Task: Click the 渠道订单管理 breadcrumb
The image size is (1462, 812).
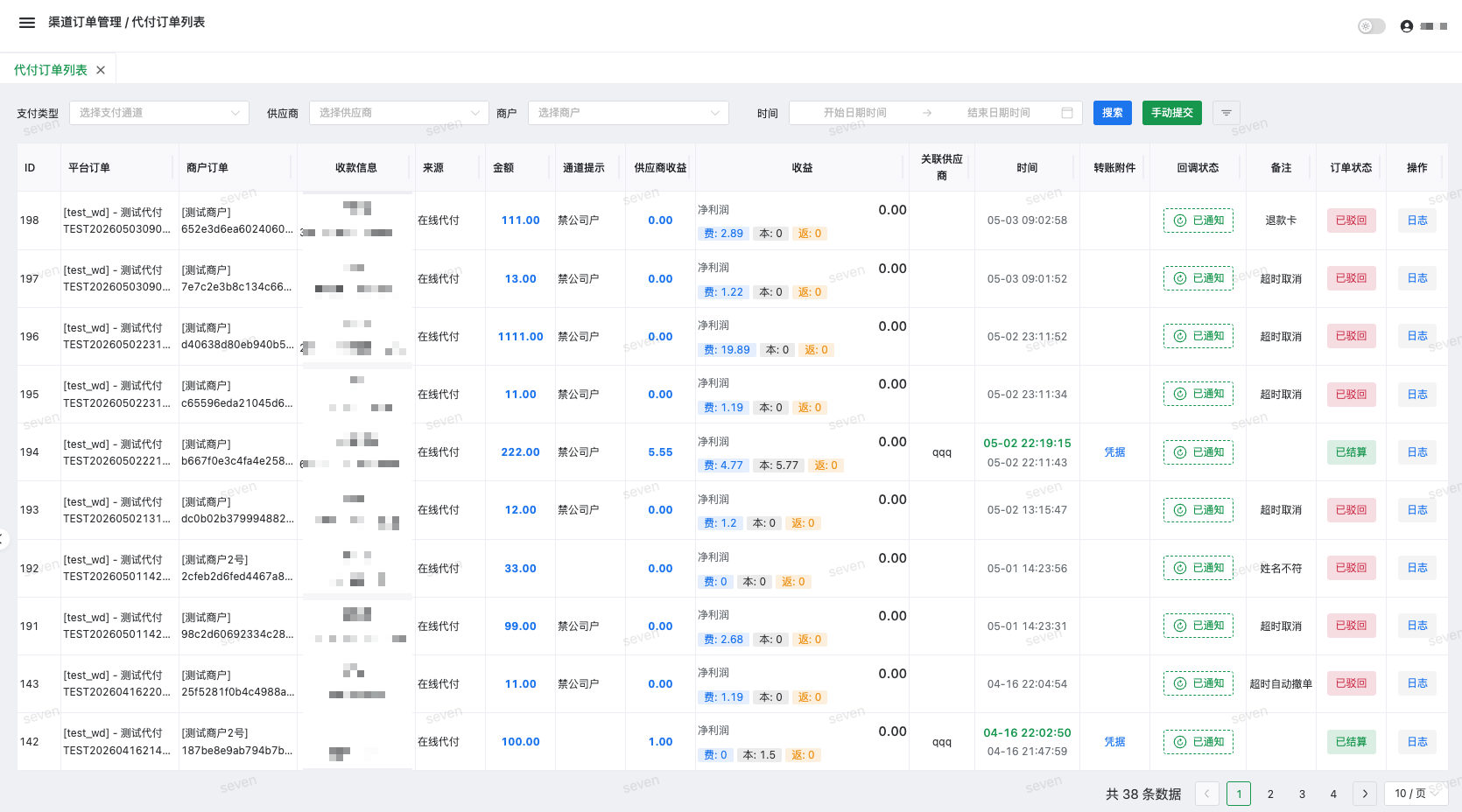Action: pyautogui.click(x=85, y=22)
